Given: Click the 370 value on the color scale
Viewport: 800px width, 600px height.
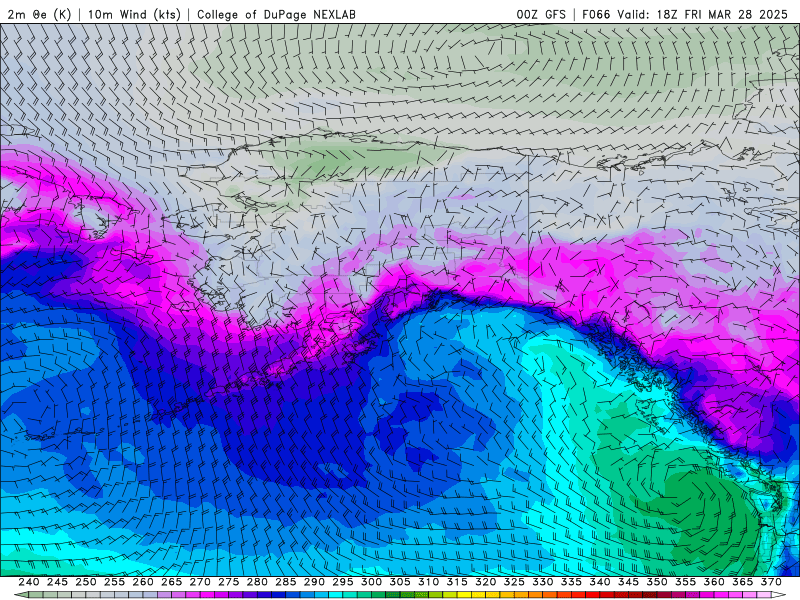Looking at the screenshot, I should (x=771, y=582).
